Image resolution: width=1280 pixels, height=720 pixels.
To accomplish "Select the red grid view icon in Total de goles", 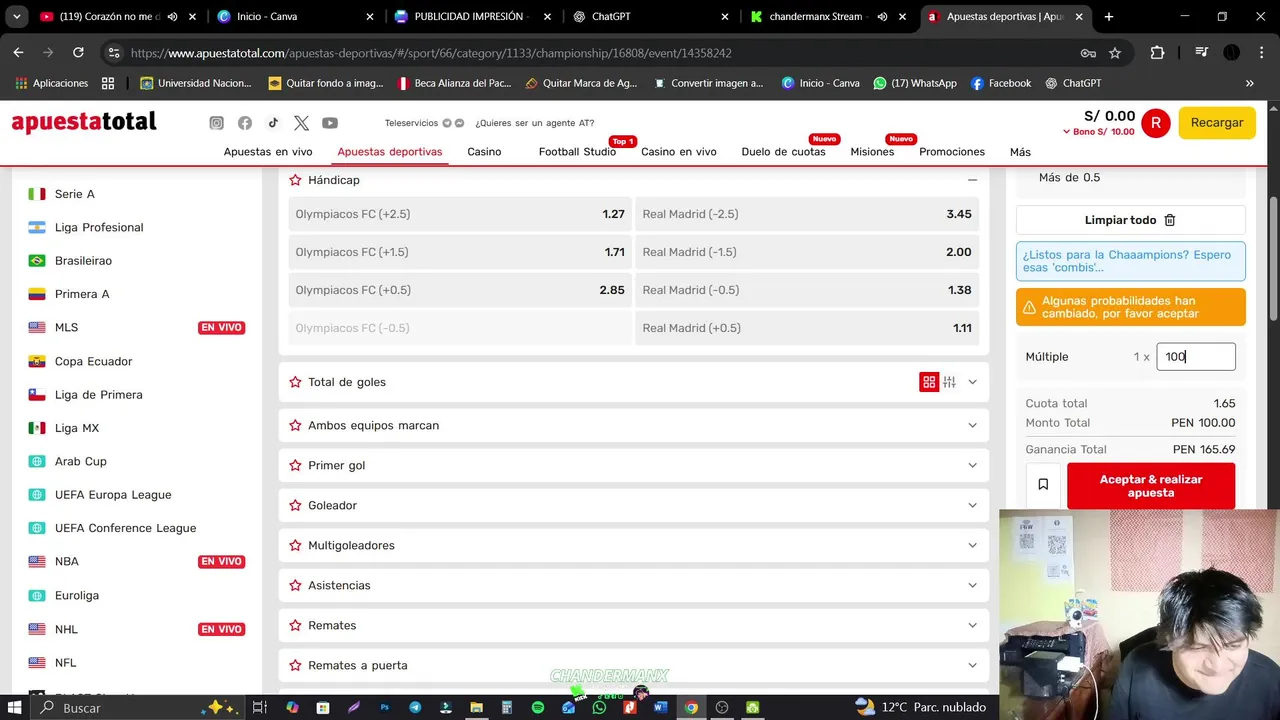I will click(929, 382).
